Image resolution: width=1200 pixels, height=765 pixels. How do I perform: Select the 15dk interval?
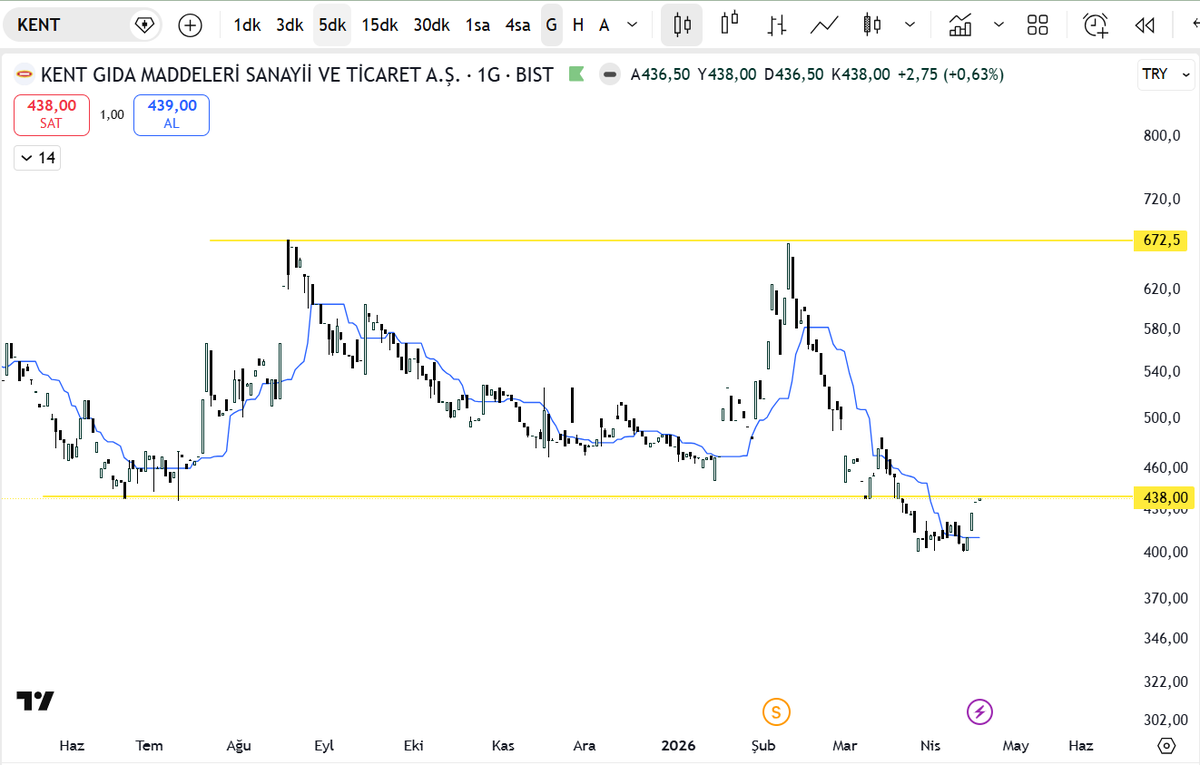379,25
